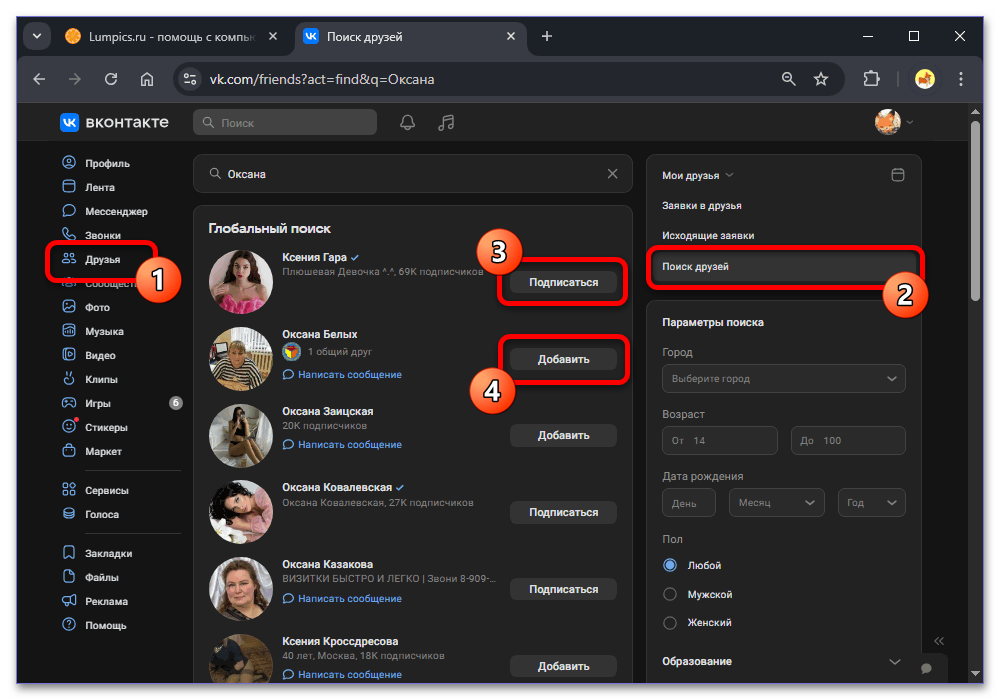Open Реклама ads section
Image resolution: width=1000 pixels, height=700 pixels.
coord(95,601)
